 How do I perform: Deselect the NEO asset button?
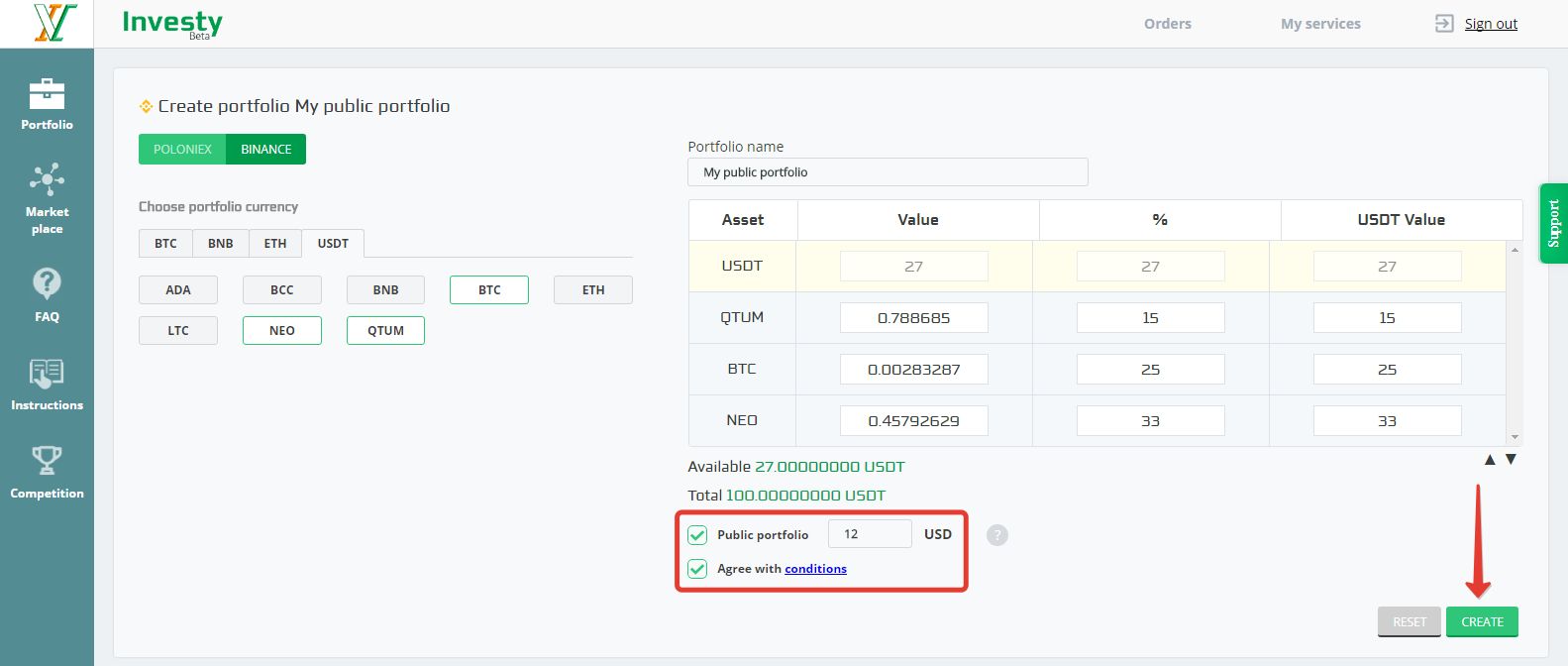point(282,331)
